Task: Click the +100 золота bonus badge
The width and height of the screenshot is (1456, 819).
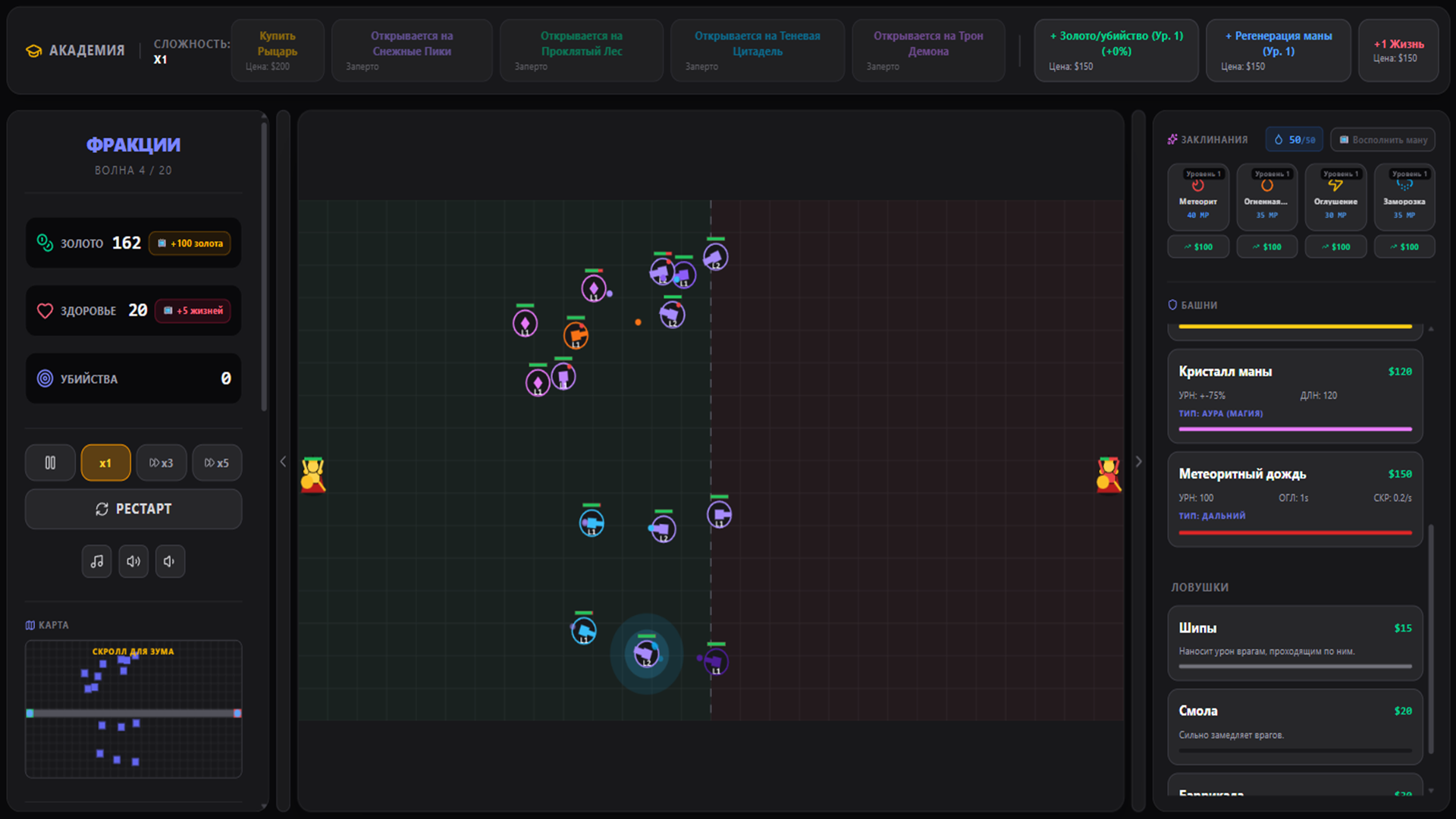Action: (x=190, y=243)
